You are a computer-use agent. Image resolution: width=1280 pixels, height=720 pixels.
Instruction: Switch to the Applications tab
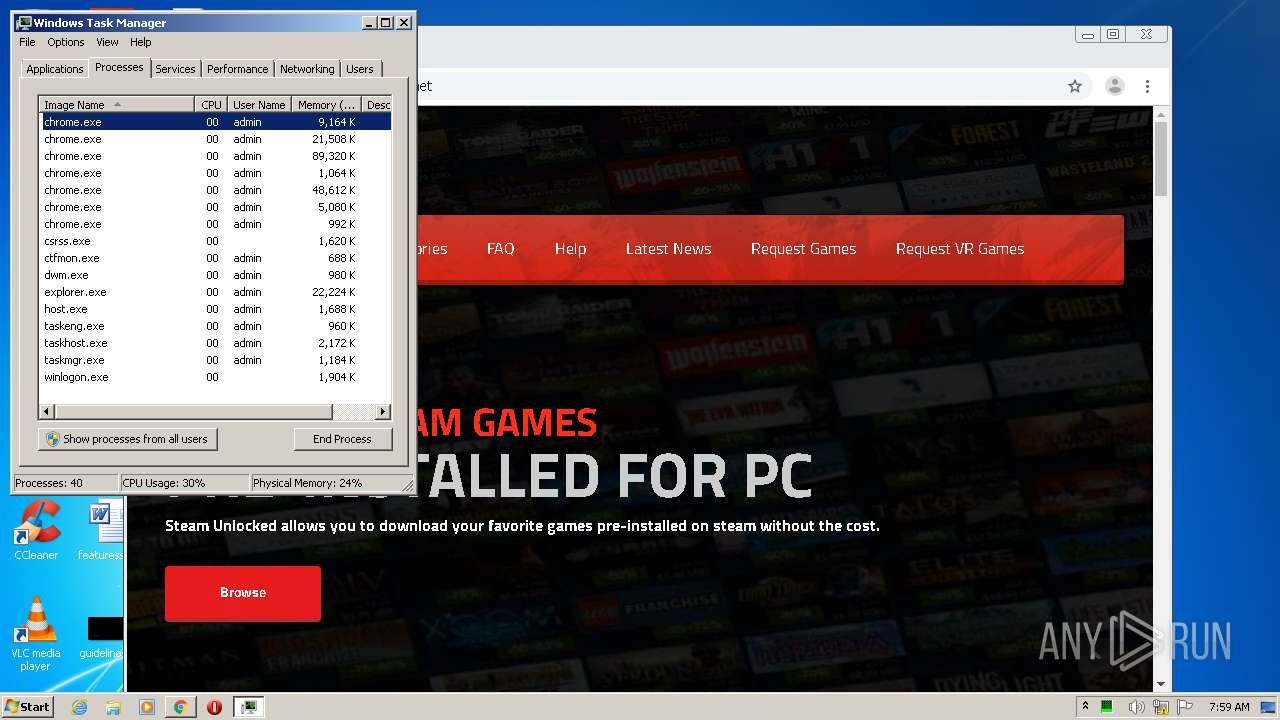click(x=54, y=69)
